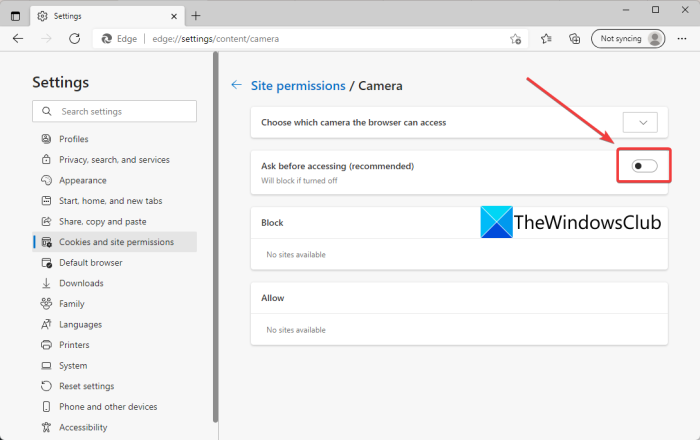Click the search magnifier icon in settings

(x=46, y=111)
